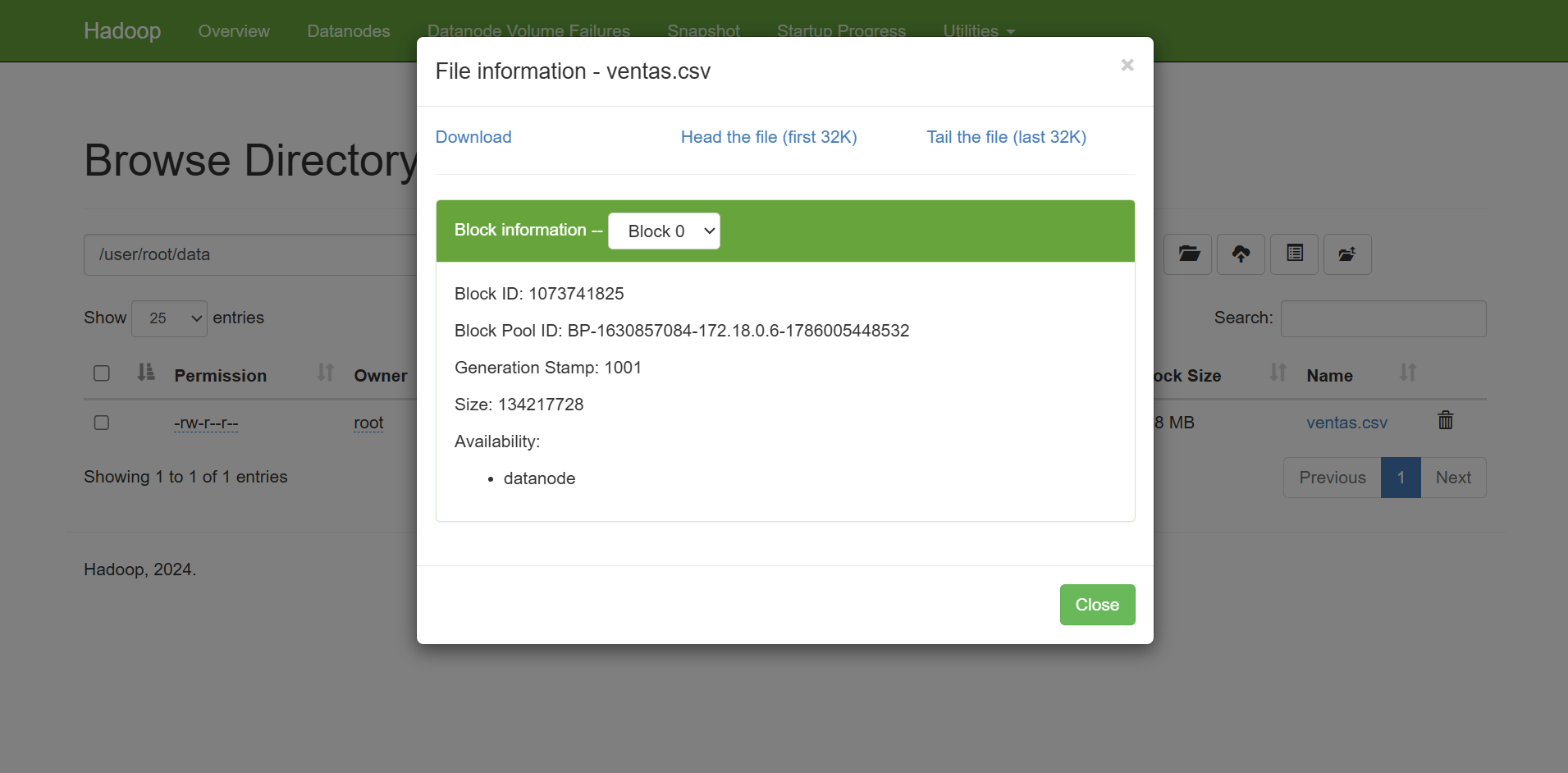Viewport: 1568px width, 773px height.
Task: Click the green Close button
Action: 1097,605
